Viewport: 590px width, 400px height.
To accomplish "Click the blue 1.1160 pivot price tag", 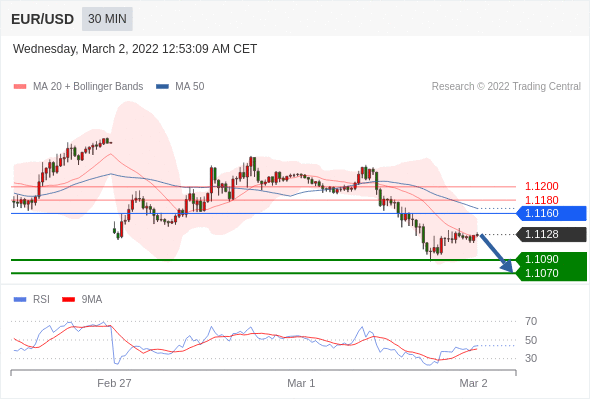I will (x=551, y=213).
